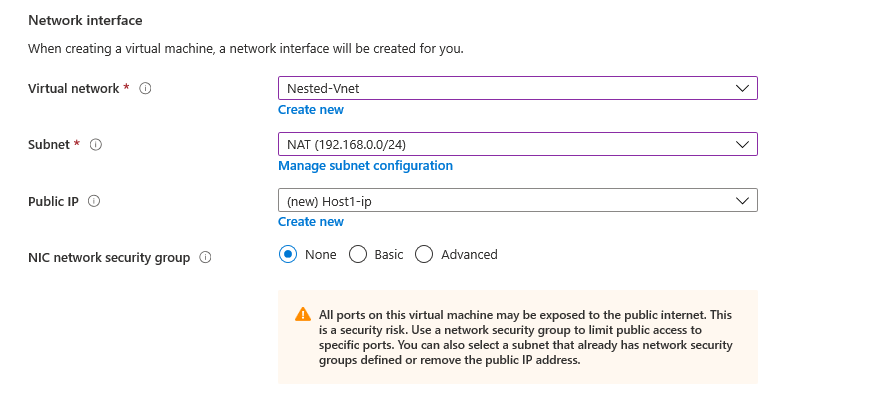
Task: Choose the Advanced security group option
Action: coord(424,254)
